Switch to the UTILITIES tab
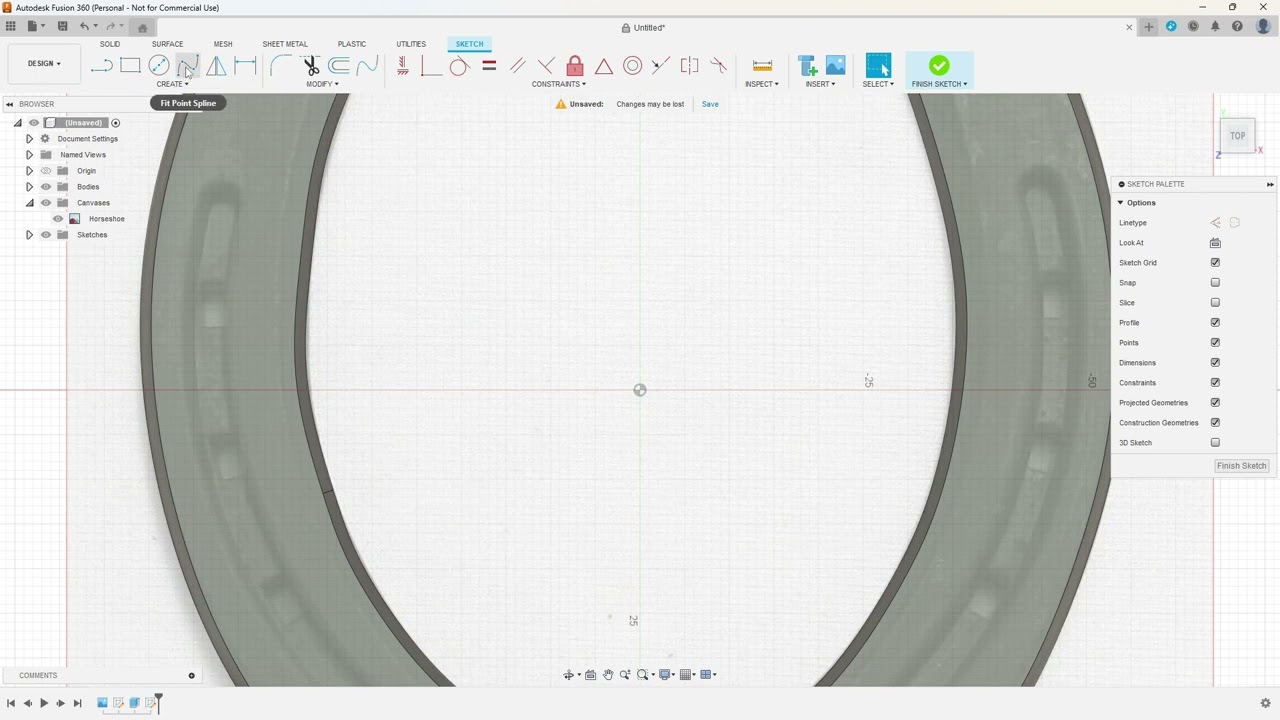This screenshot has width=1280, height=720. coord(411,44)
